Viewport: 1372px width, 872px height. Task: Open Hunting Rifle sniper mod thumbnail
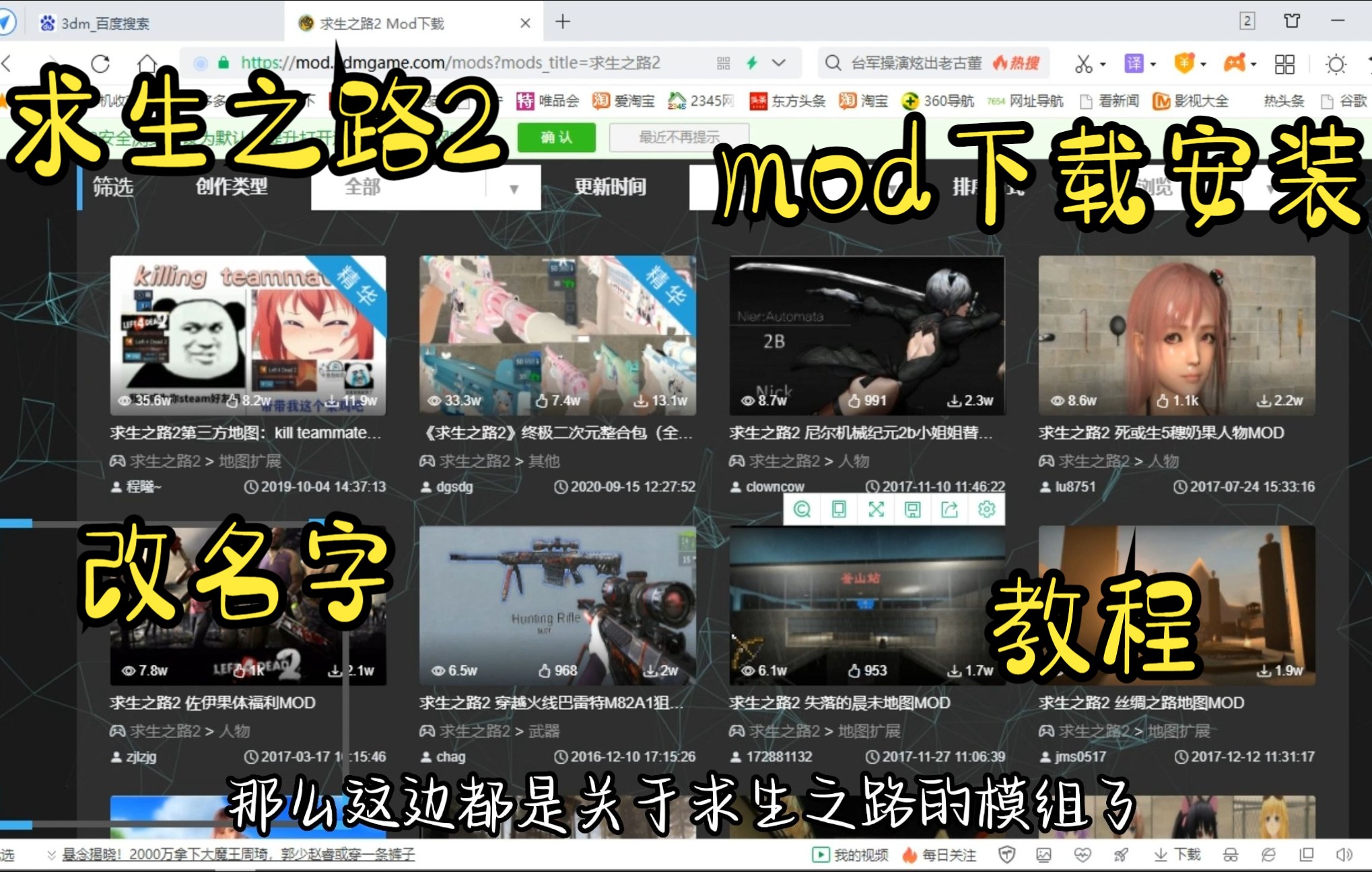click(x=557, y=606)
